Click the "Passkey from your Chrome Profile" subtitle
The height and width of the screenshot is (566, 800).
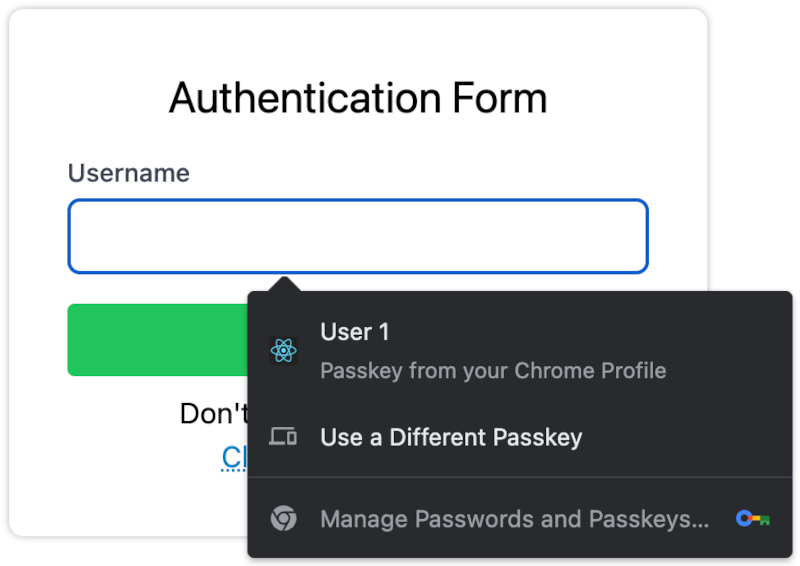[x=493, y=371]
